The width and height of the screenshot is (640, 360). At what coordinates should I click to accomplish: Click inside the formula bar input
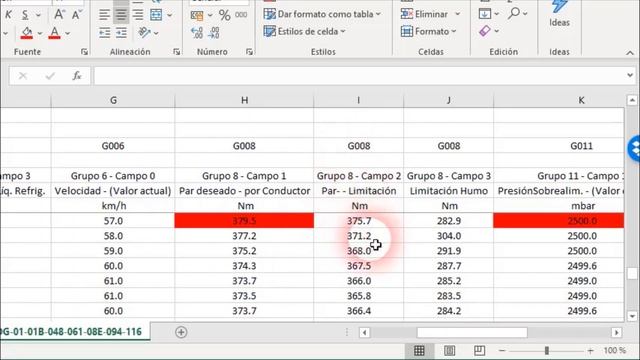[x=359, y=76]
